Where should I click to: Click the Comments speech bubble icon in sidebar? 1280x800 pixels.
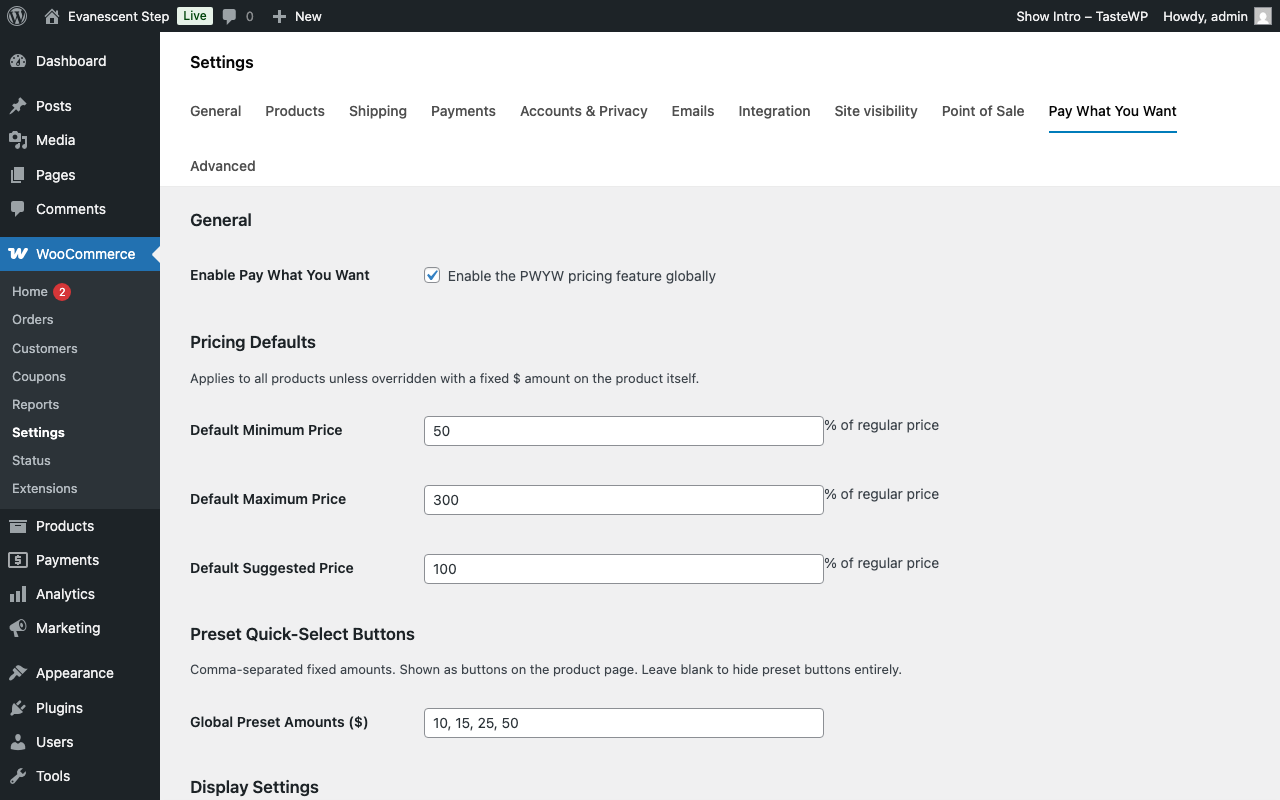[x=18, y=209]
